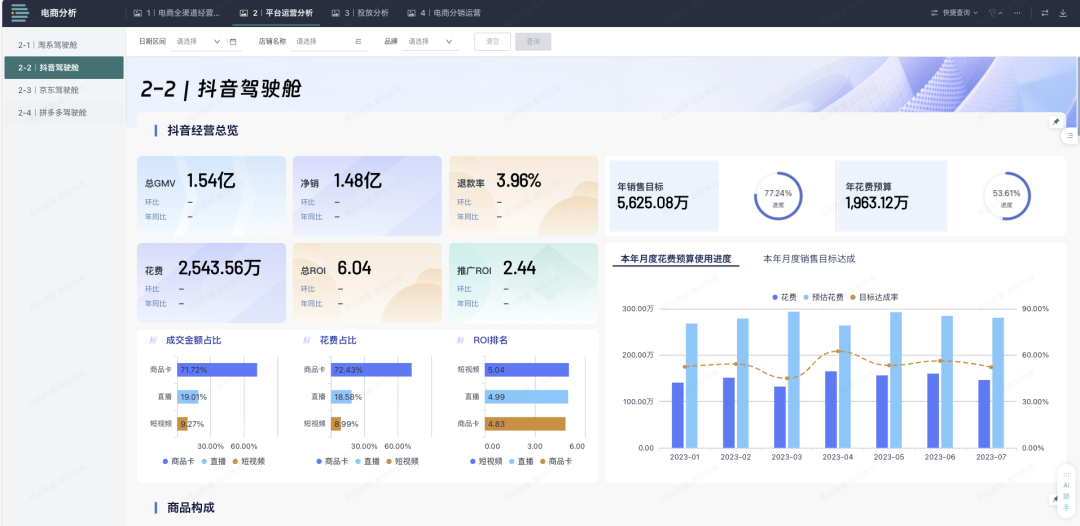Open tab 1 电商全渠道经营
Image resolution: width=1080 pixels, height=526 pixels.
pyautogui.click(x=177, y=13)
